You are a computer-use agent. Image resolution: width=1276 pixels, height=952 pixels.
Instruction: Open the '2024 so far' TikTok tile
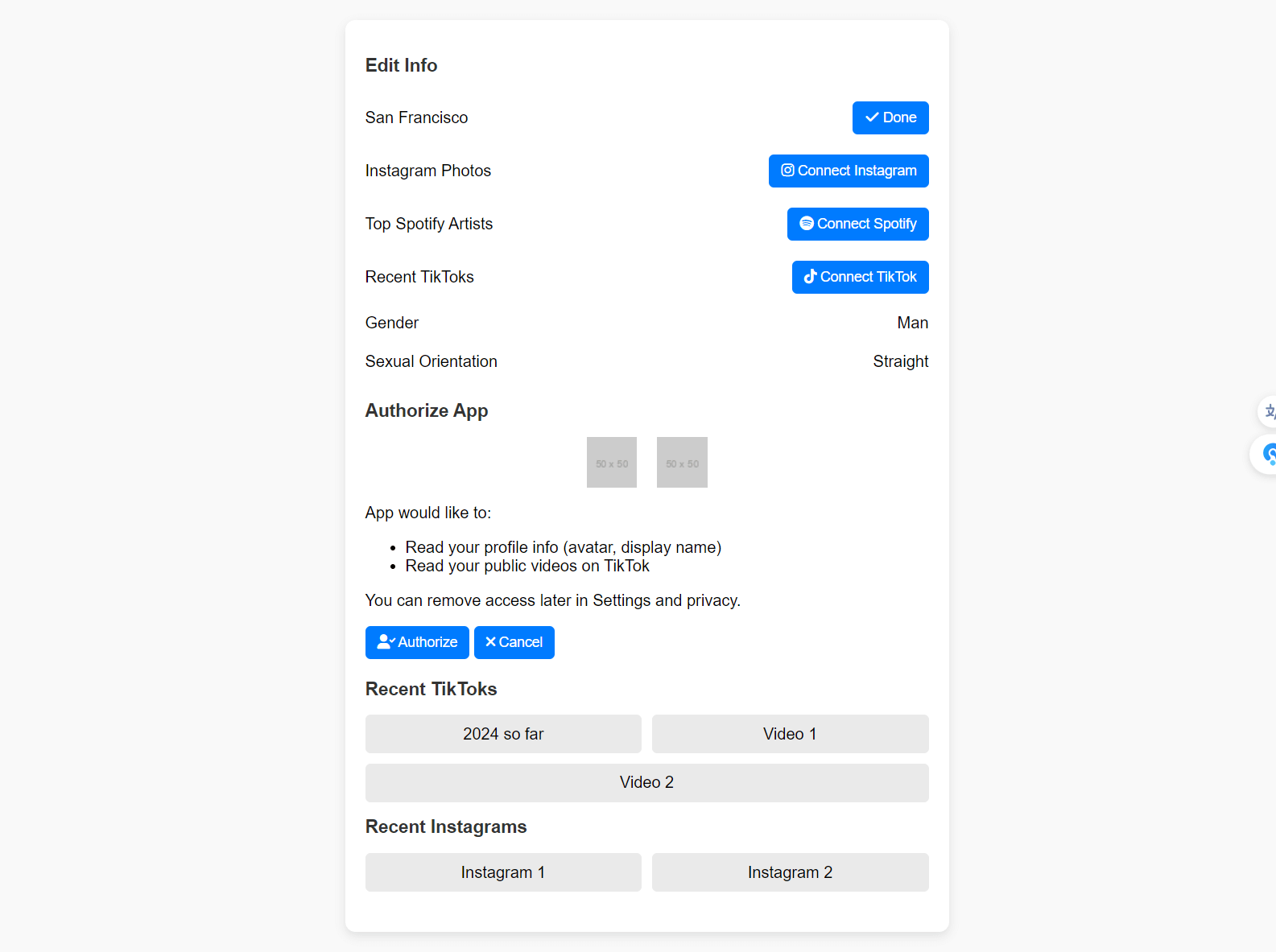click(503, 734)
